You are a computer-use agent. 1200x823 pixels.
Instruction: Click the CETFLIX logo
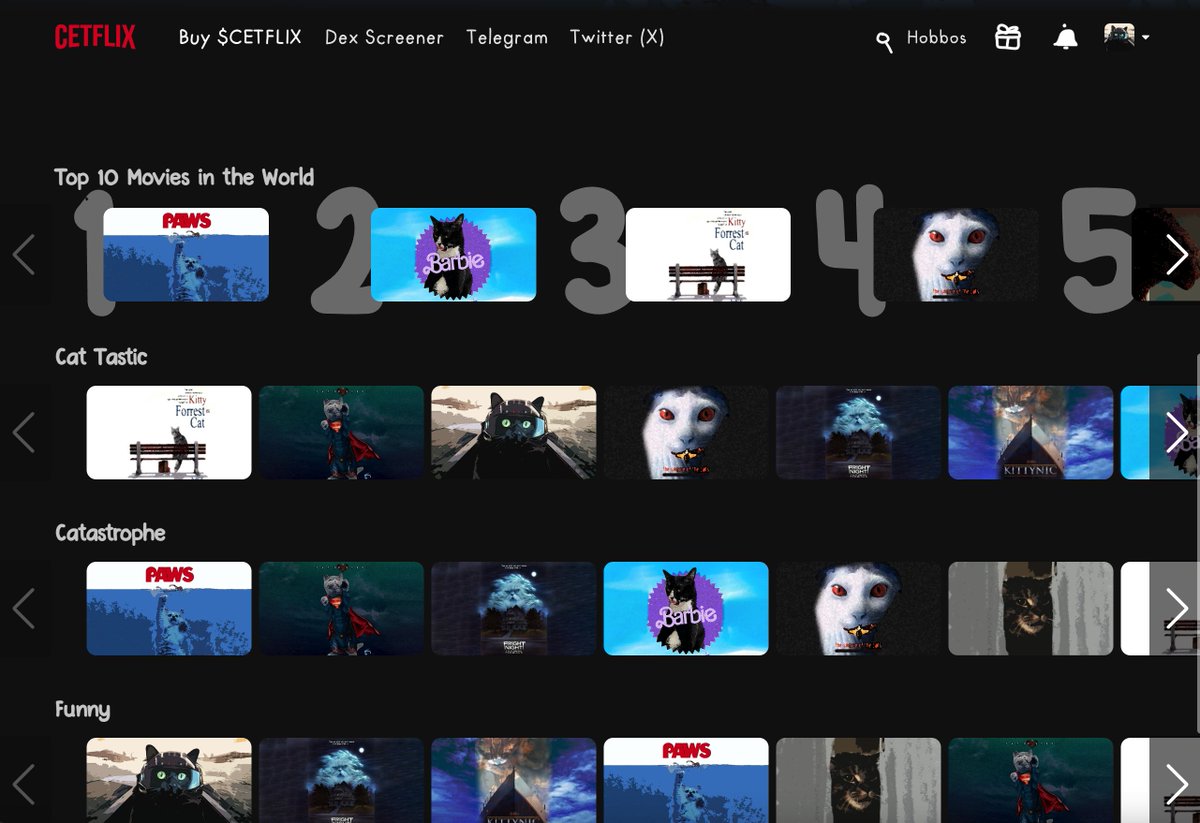(x=95, y=38)
